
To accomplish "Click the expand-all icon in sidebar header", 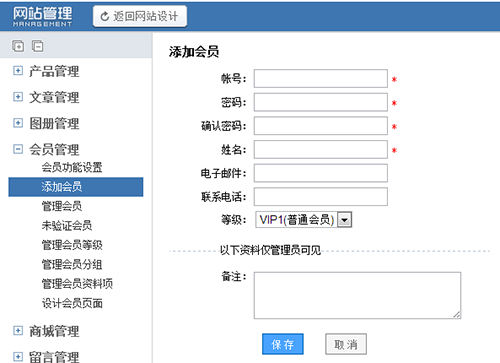I will tap(18, 46).
